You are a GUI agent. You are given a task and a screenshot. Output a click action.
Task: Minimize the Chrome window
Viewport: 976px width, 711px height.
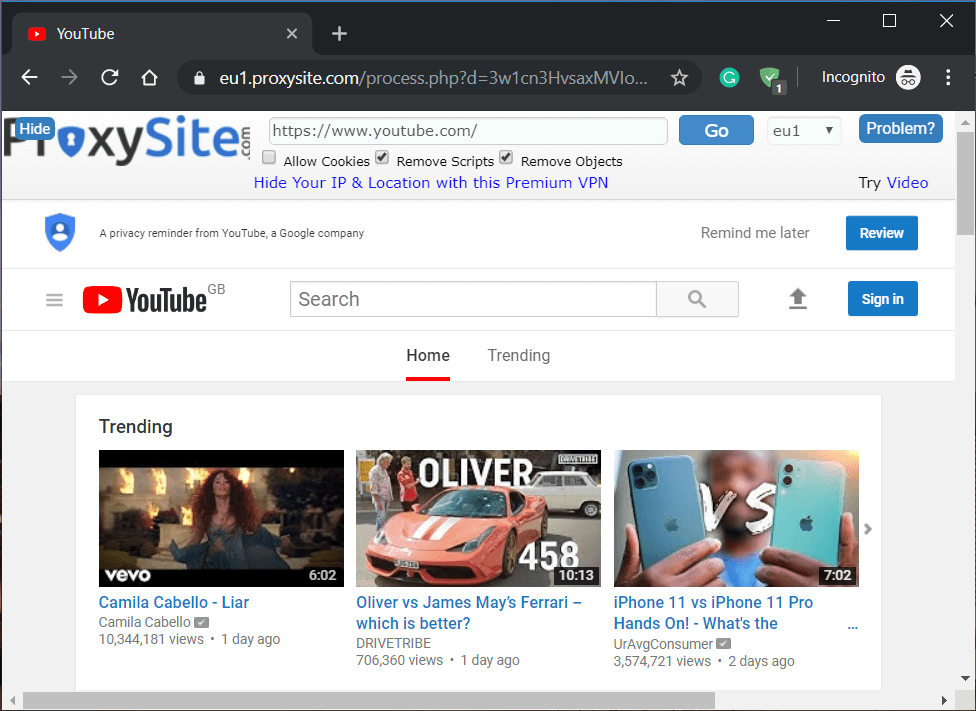pyautogui.click(x=833, y=21)
